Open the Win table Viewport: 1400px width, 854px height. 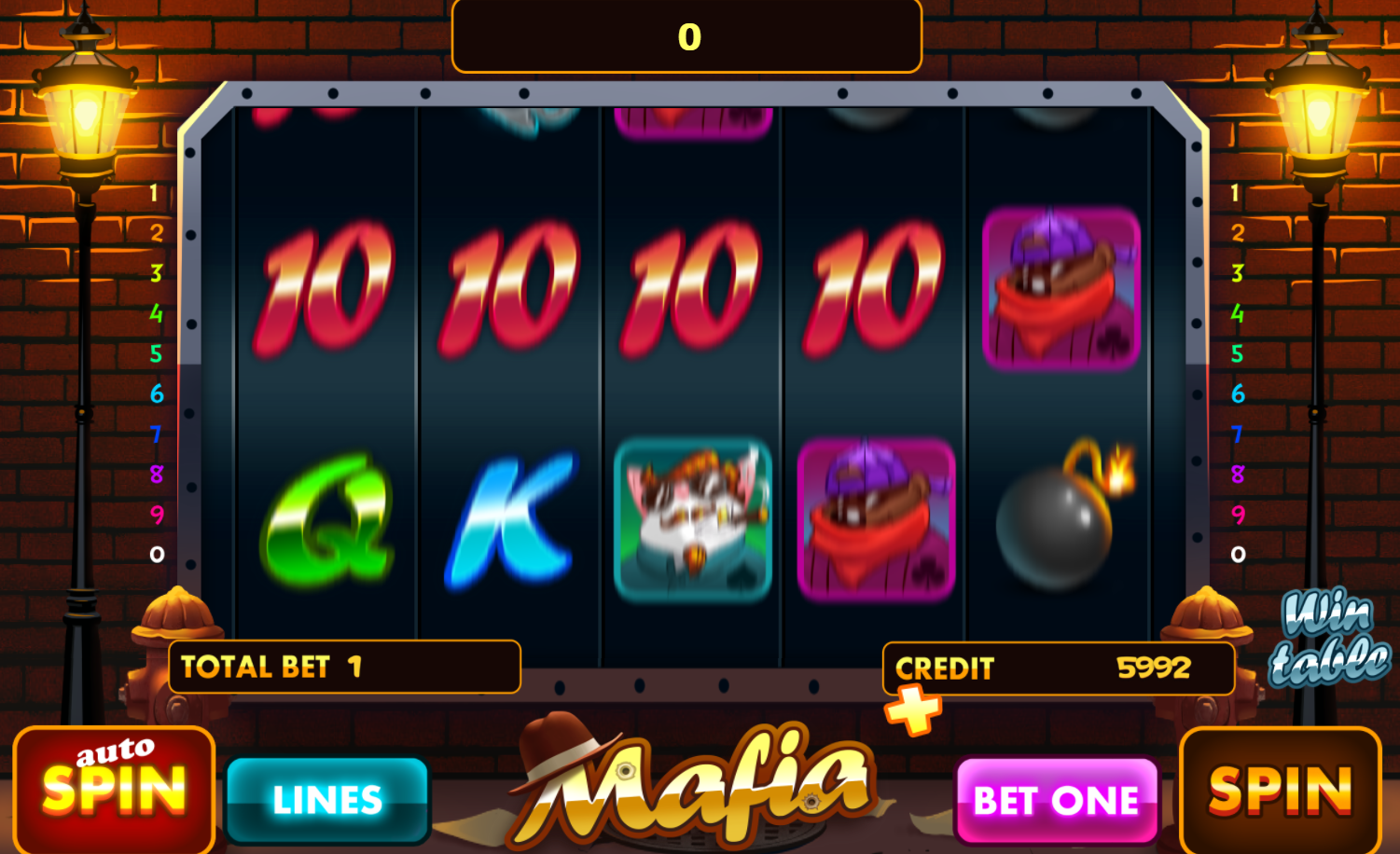click(1329, 637)
